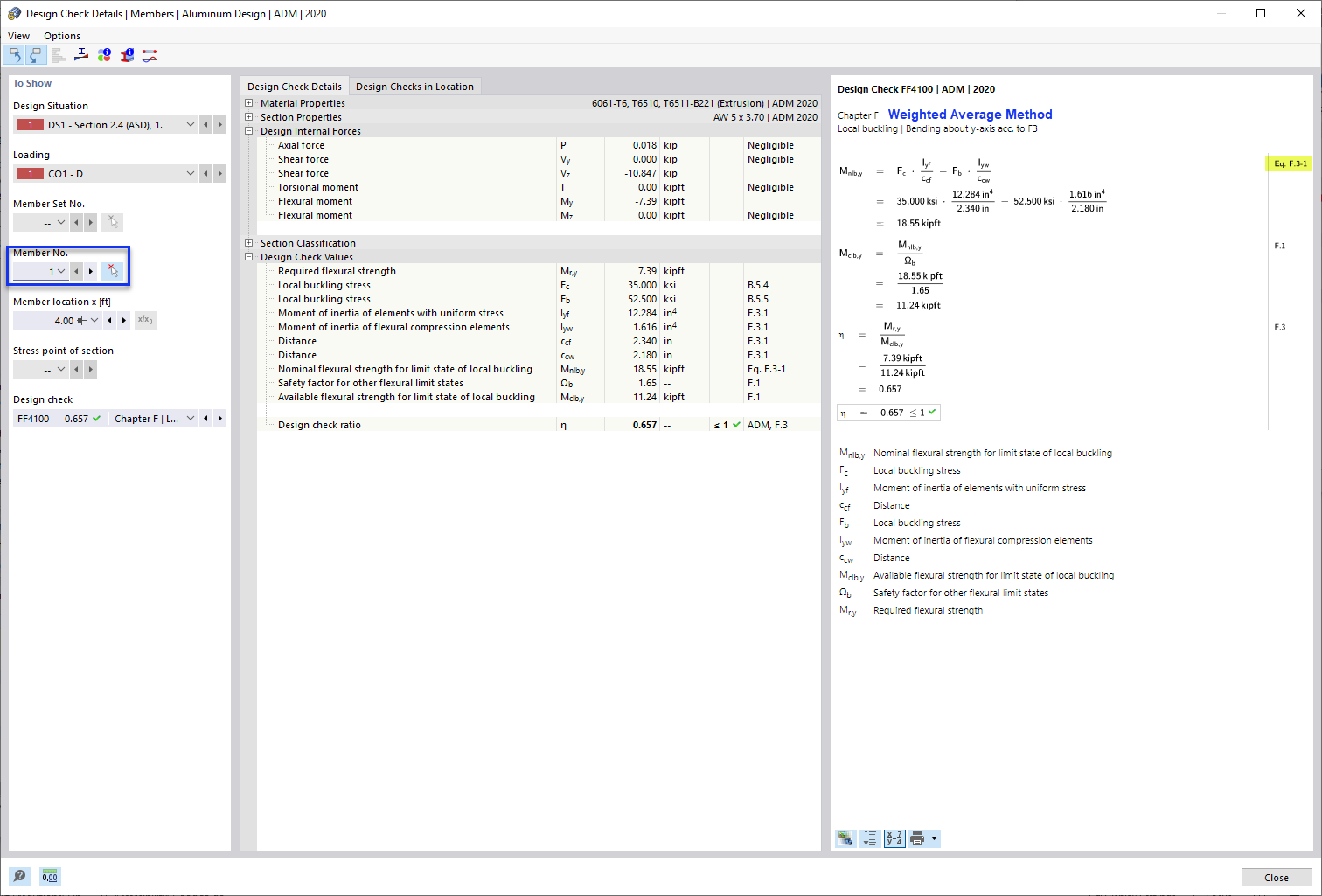
Task: Toggle values display with x/y=7/4 icon
Action: [894, 837]
